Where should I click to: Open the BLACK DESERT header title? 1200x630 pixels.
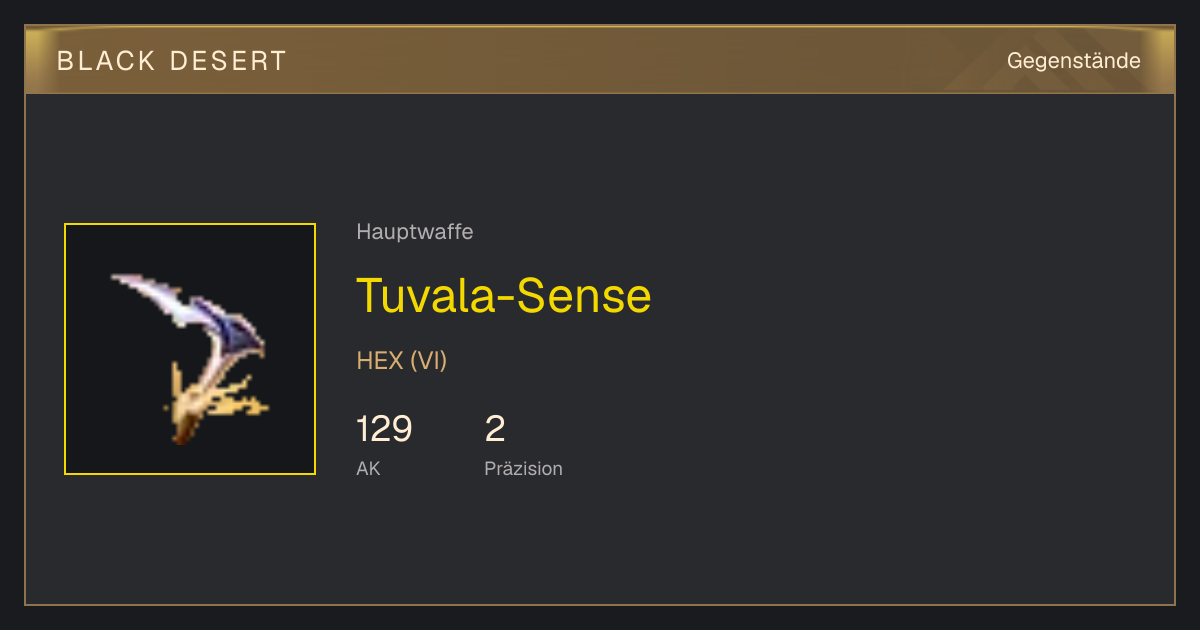(172, 61)
